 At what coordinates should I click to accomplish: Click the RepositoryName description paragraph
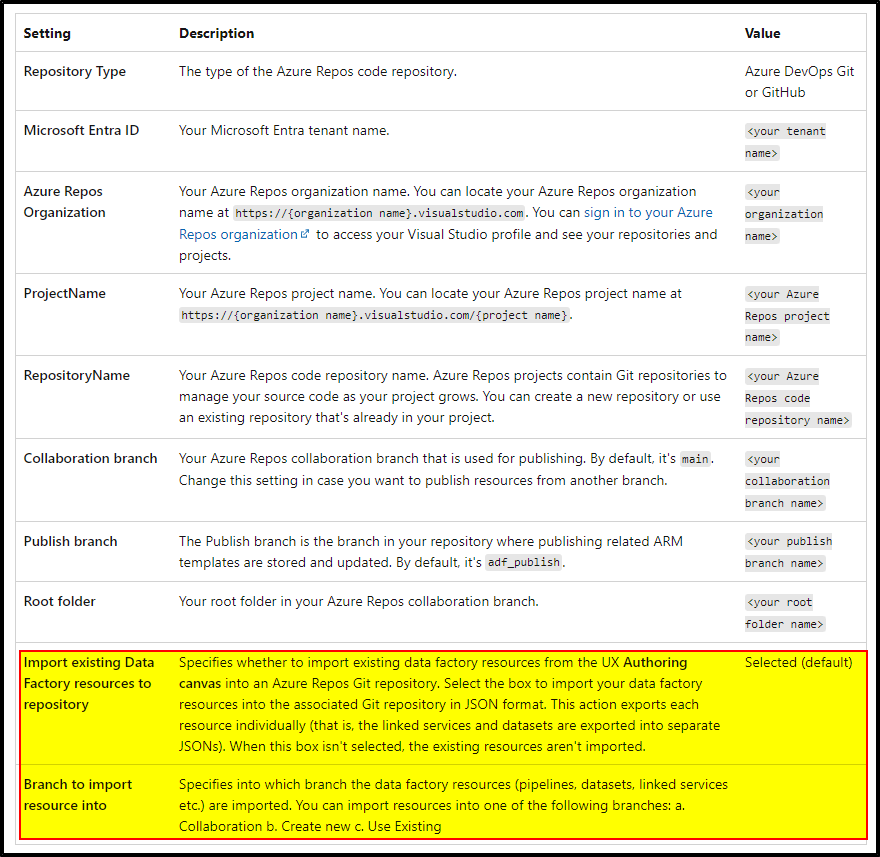click(452, 396)
